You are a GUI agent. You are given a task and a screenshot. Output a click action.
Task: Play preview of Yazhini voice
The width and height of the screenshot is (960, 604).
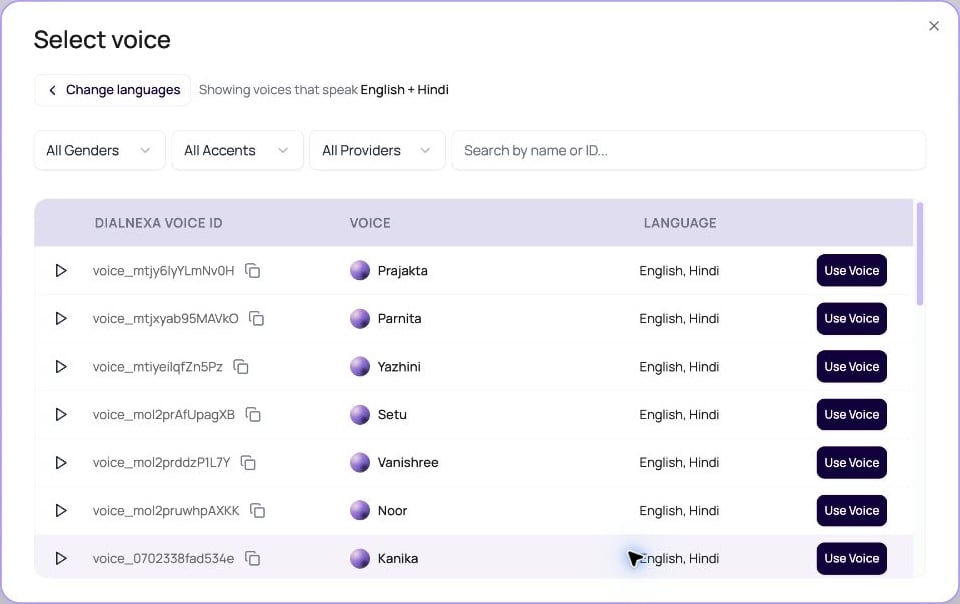click(x=61, y=367)
